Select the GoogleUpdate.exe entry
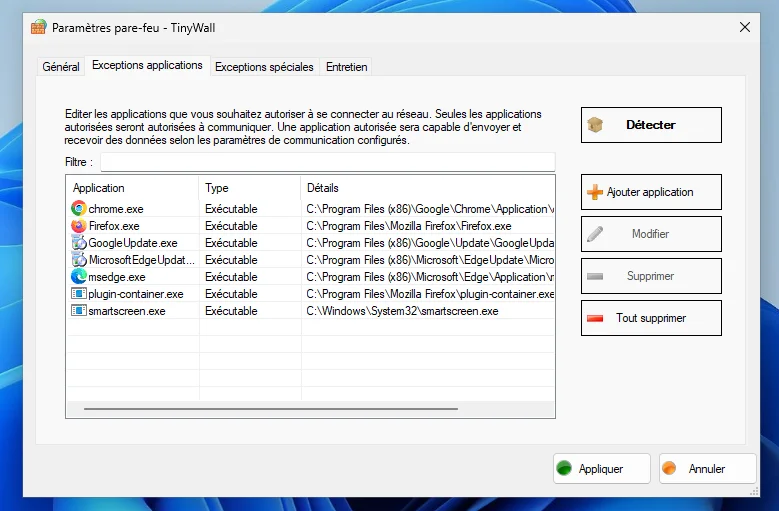779x511 pixels. click(133, 243)
